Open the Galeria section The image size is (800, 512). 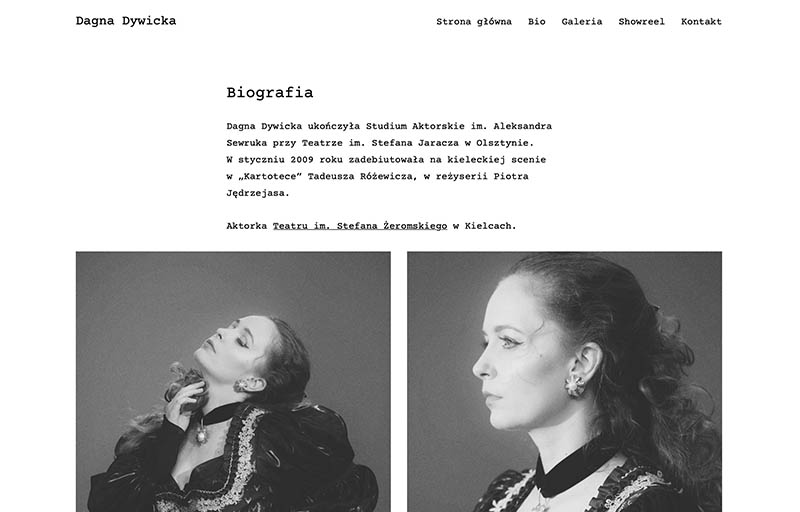click(582, 21)
